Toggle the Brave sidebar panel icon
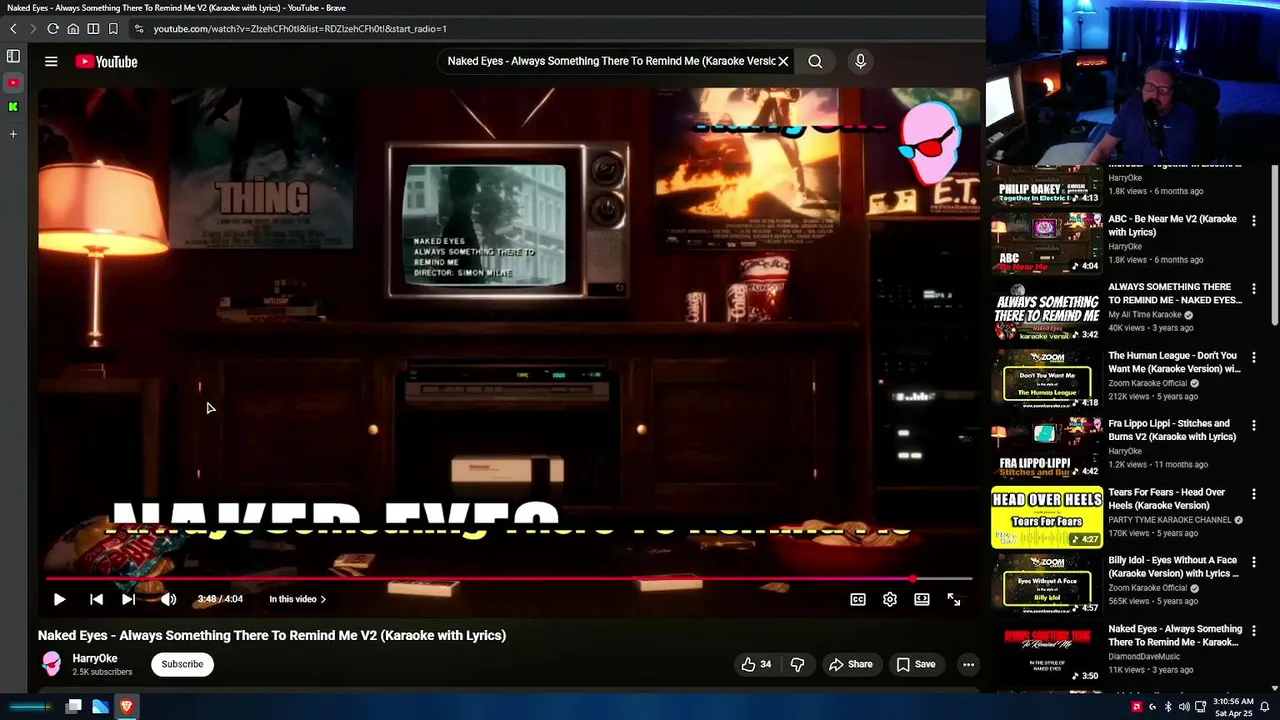Image resolution: width=1280 pixels, height=720 pixels. (13, 57)
